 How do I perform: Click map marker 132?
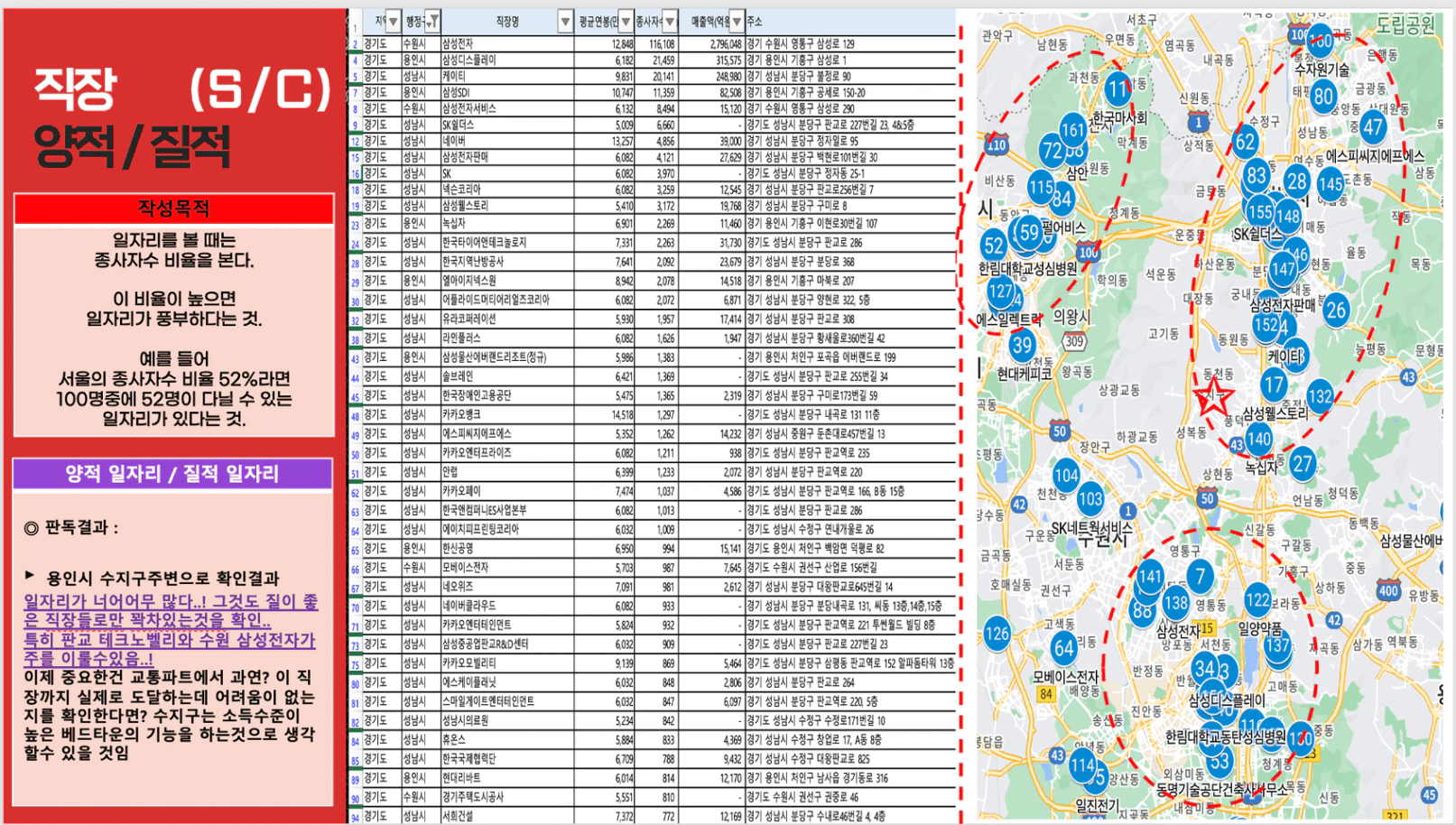click(1320, 395)
